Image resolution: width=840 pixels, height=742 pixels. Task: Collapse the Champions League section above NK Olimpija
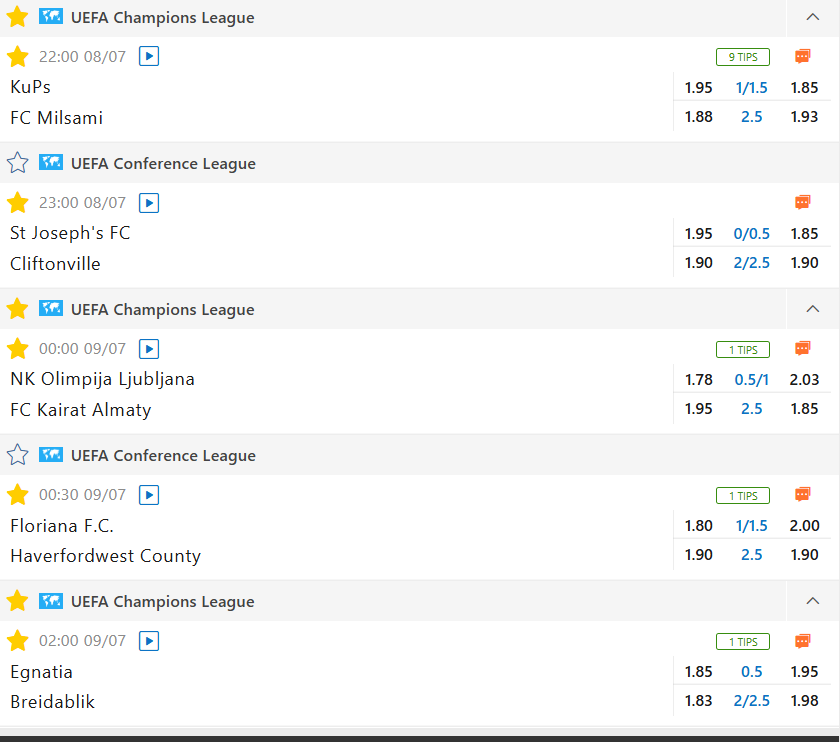coord(812,309)
